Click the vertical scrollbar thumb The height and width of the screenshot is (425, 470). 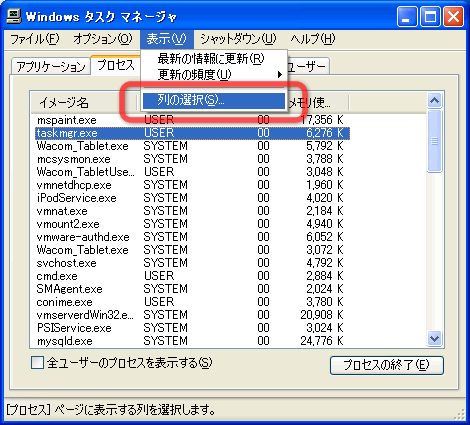pyautogui.click(x=435, y=141)
